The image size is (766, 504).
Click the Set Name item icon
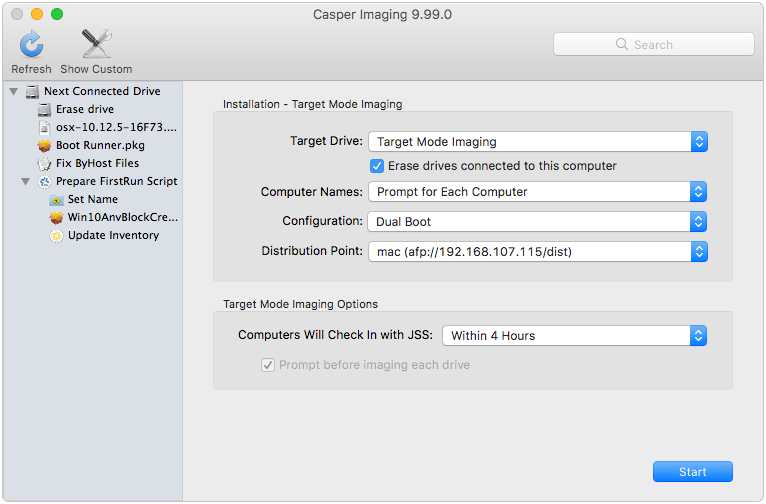click(56, 200)
